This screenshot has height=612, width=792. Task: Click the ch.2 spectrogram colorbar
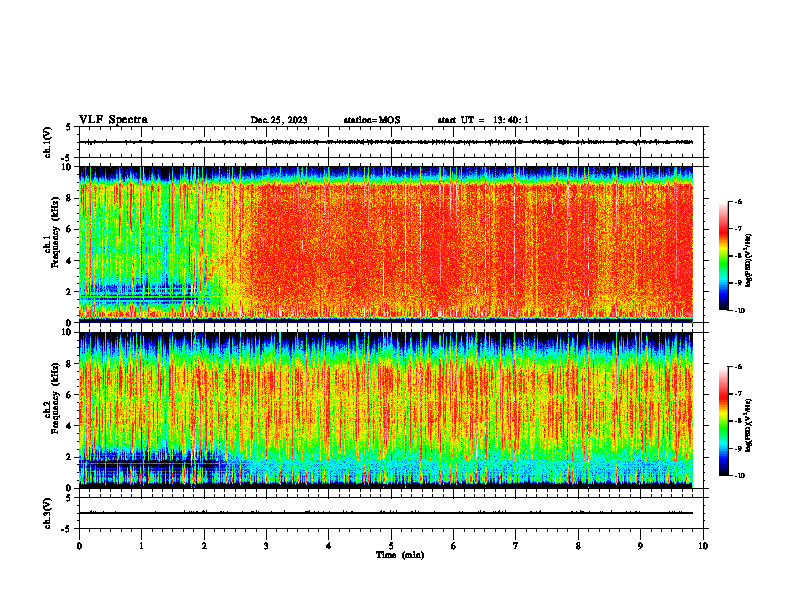coord(724,421)
